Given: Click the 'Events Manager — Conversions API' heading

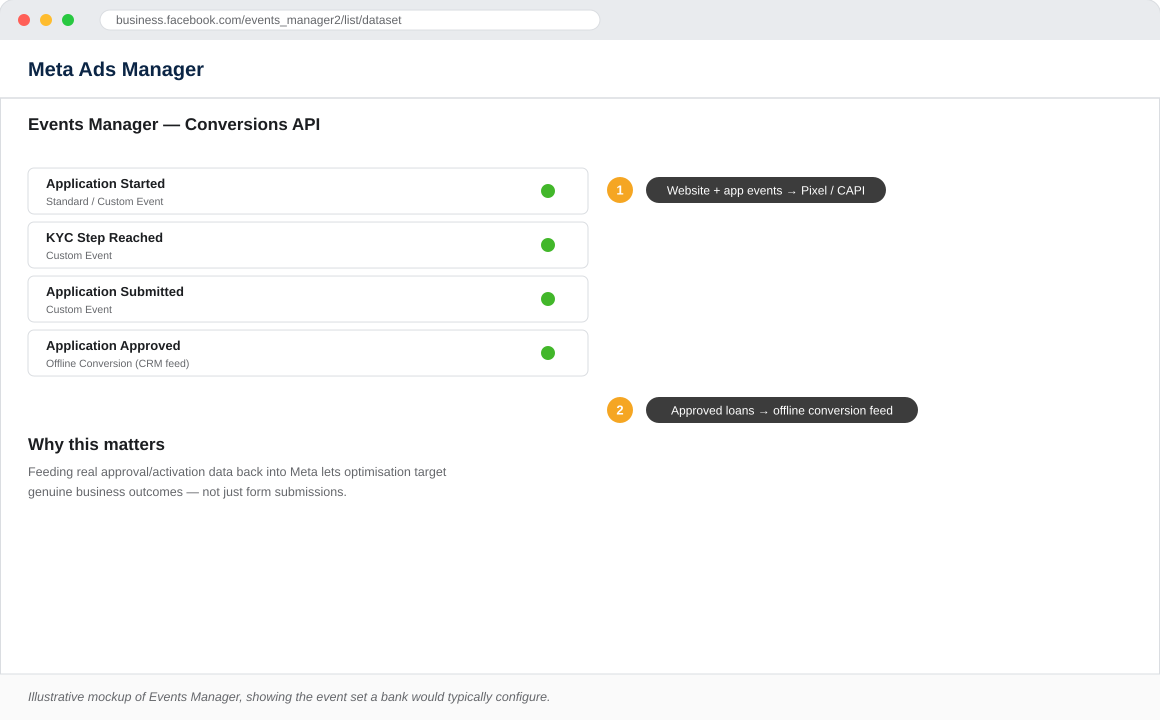Looking at the screenshot, I should pyautogui.click(x=174, y=124).
